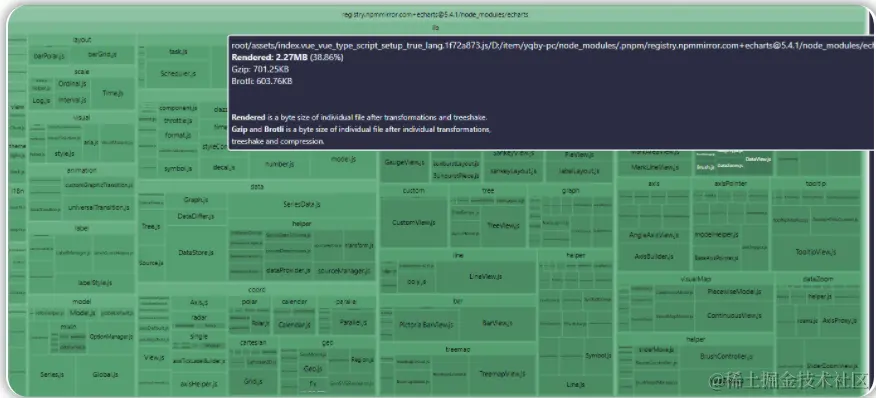Viewport: 876px width, 398px height.
Task: Choose the Interval.js cell in scale
Action: [72, 101]
